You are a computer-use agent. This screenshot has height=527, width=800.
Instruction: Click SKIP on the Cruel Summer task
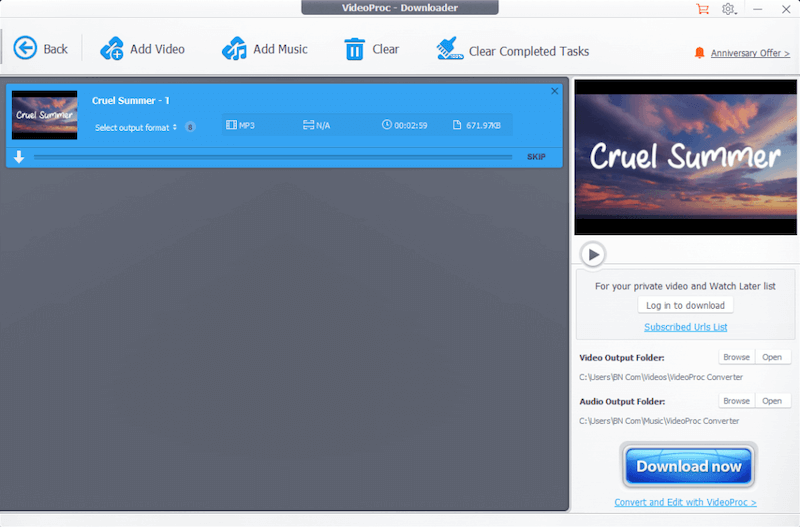(x=536, y=157)
